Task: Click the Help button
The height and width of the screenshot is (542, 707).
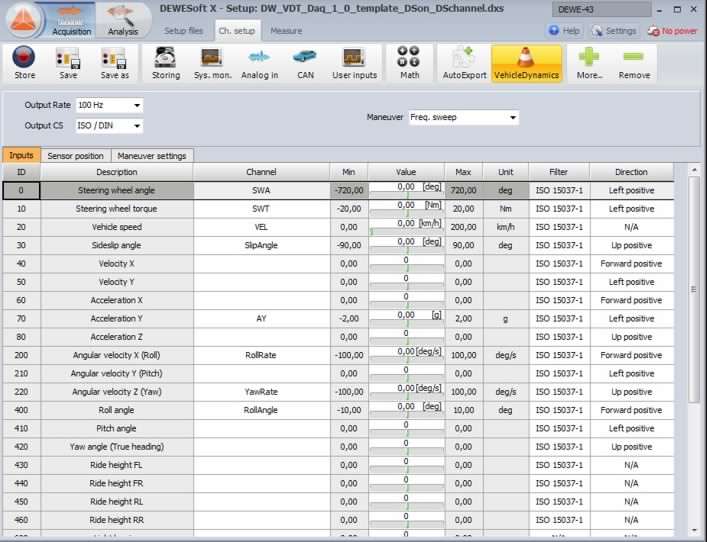Action: (x=564, y=31)
